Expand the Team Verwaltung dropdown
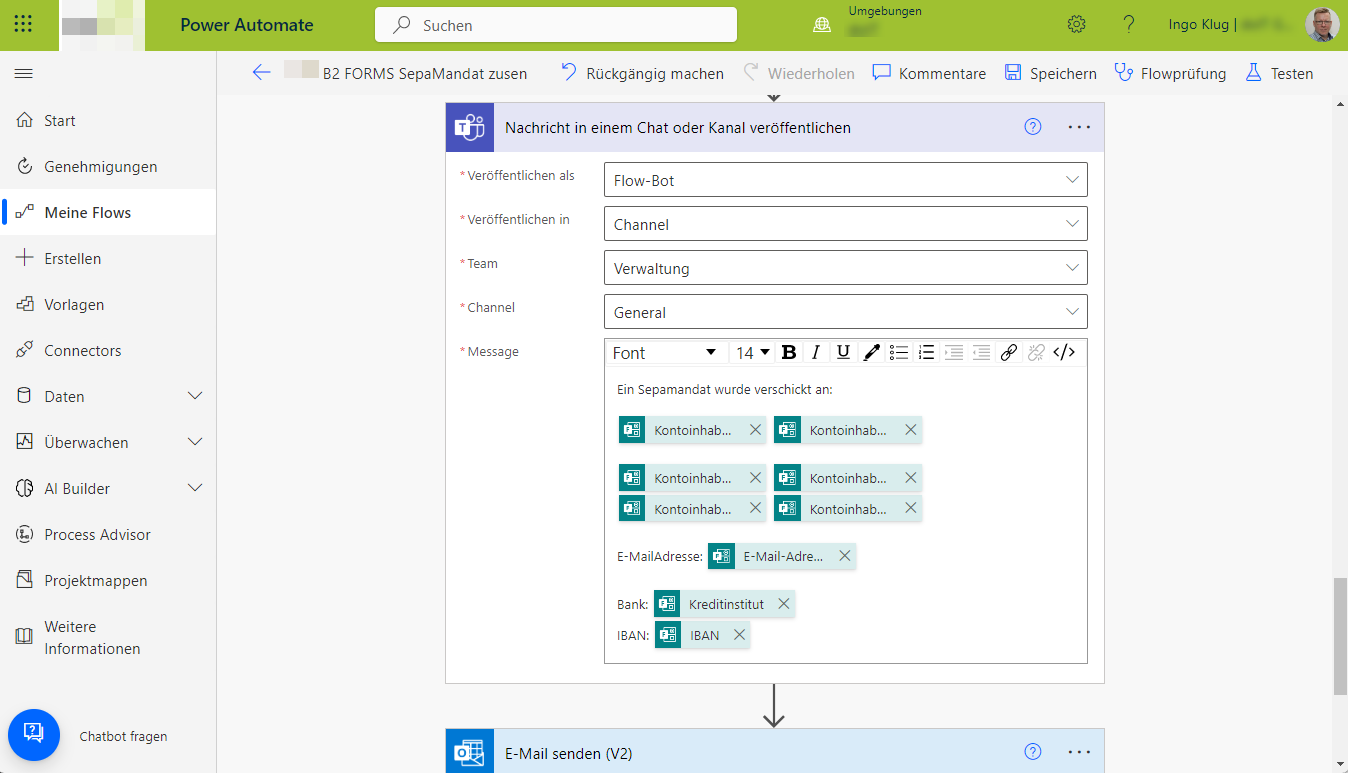This screenshot has width=1348, height=773. tap(846, 269)
